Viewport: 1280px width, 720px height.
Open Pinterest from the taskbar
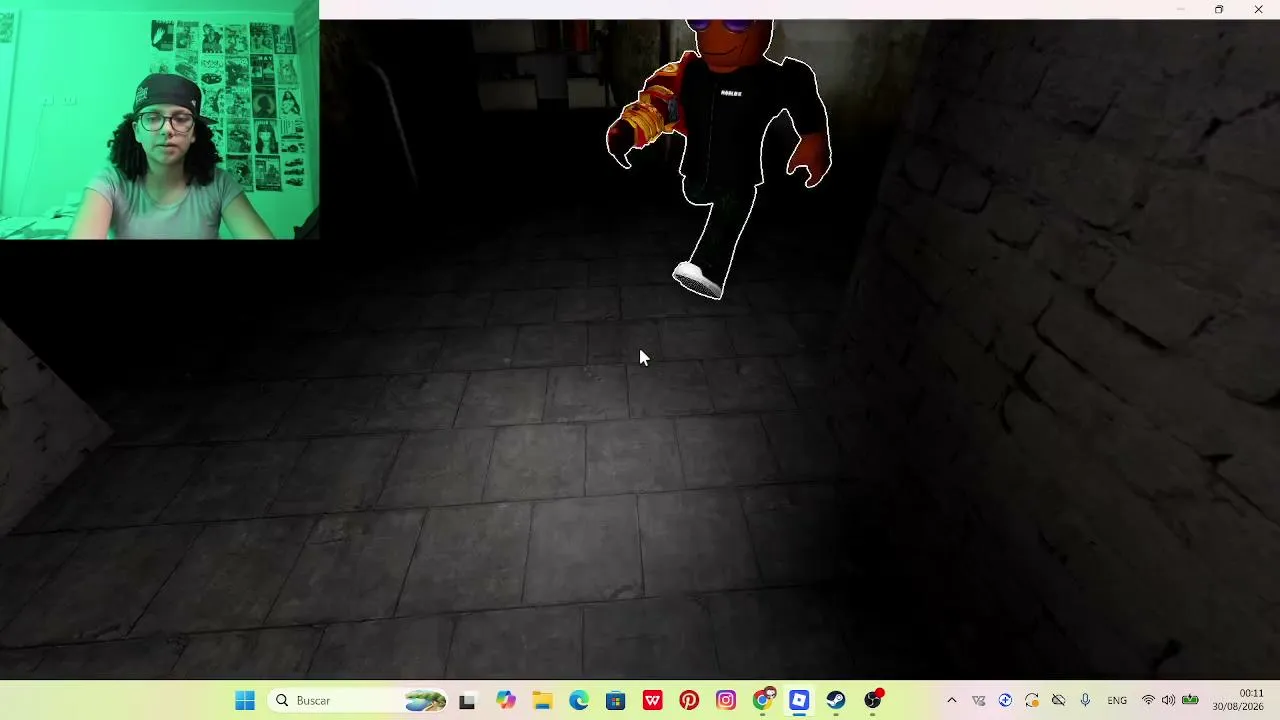(689, 701)
